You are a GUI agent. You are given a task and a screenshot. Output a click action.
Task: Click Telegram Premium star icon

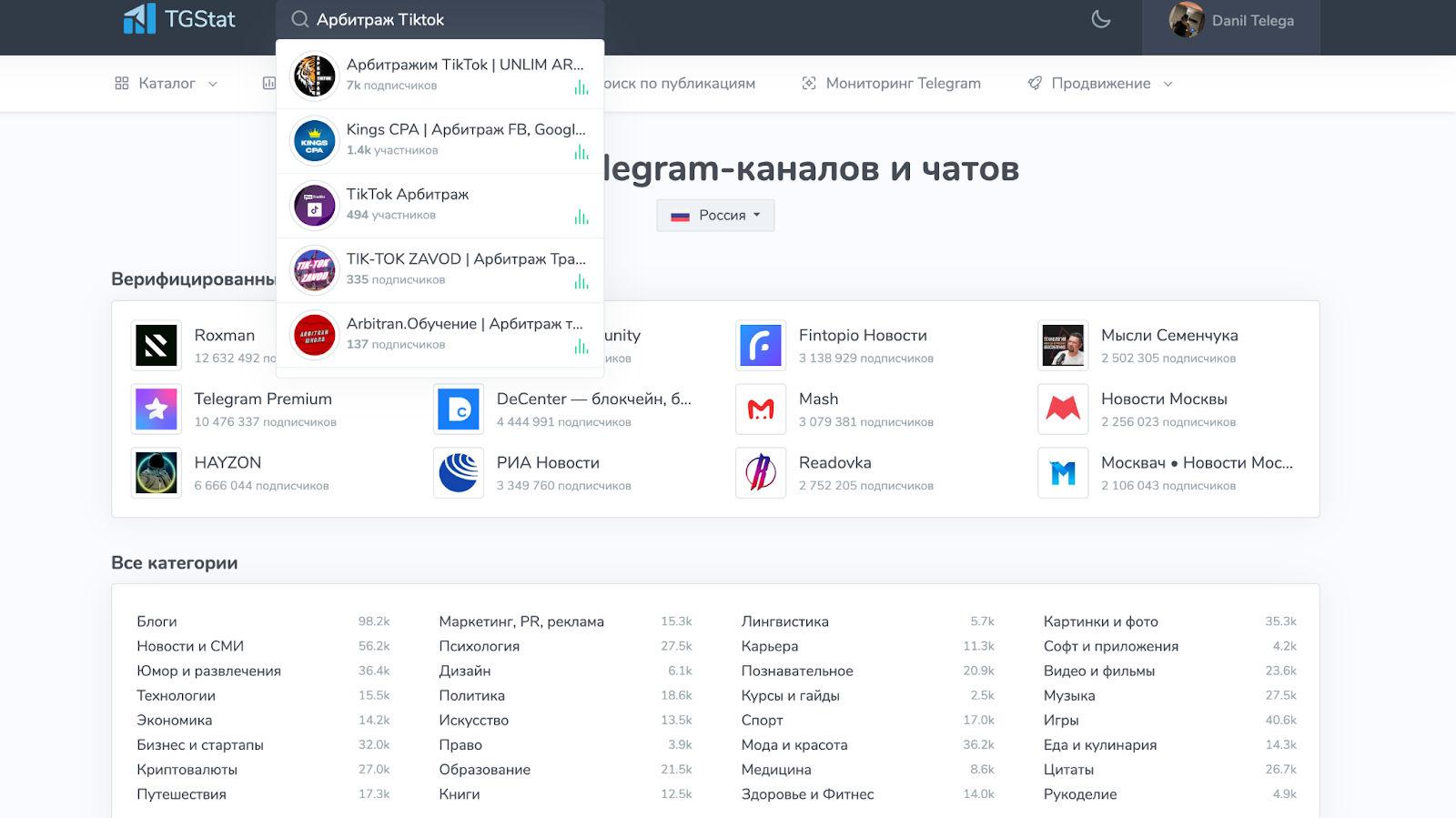(x=157, y=409)
